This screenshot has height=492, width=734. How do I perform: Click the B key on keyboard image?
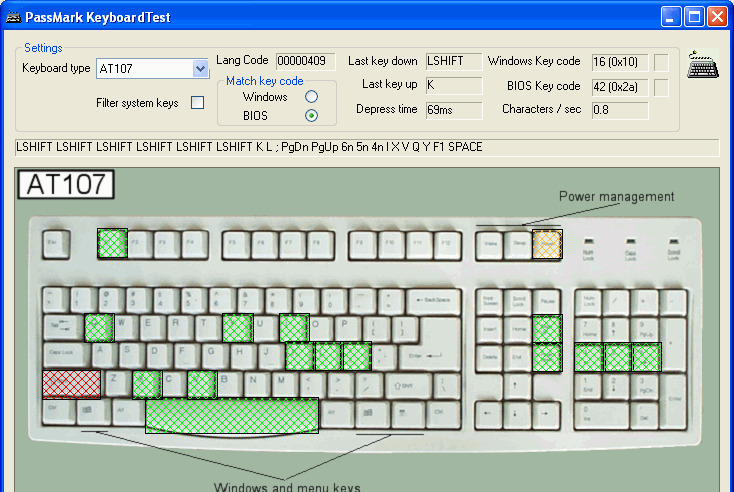click(229, 384)
